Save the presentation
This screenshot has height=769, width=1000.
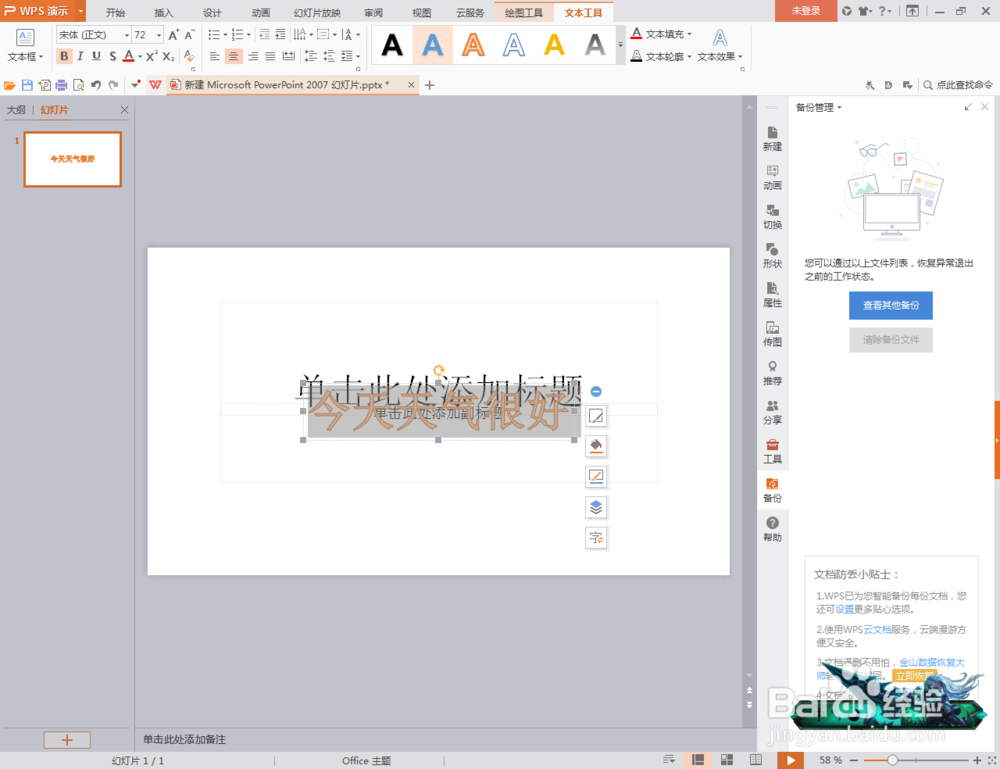coord(27,85)
